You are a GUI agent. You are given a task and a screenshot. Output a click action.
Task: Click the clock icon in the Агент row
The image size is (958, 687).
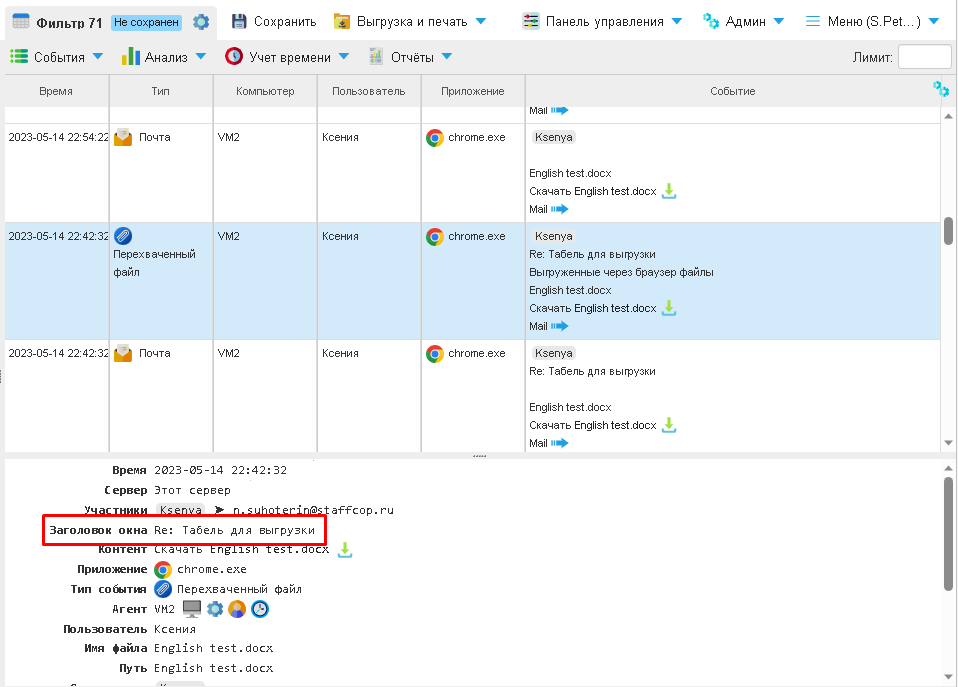(x=259, y=608)
